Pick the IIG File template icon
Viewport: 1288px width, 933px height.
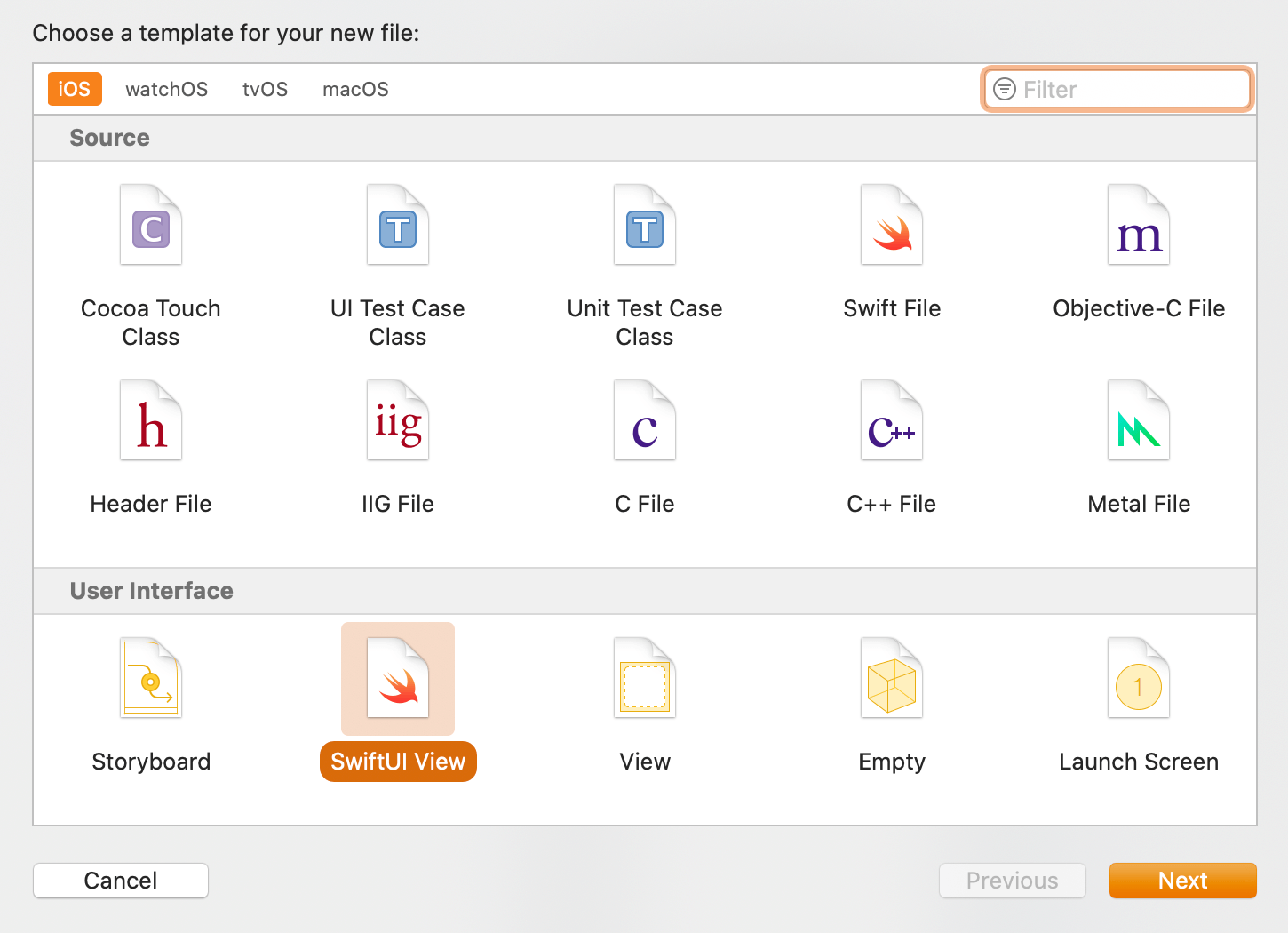pos(398,421)
